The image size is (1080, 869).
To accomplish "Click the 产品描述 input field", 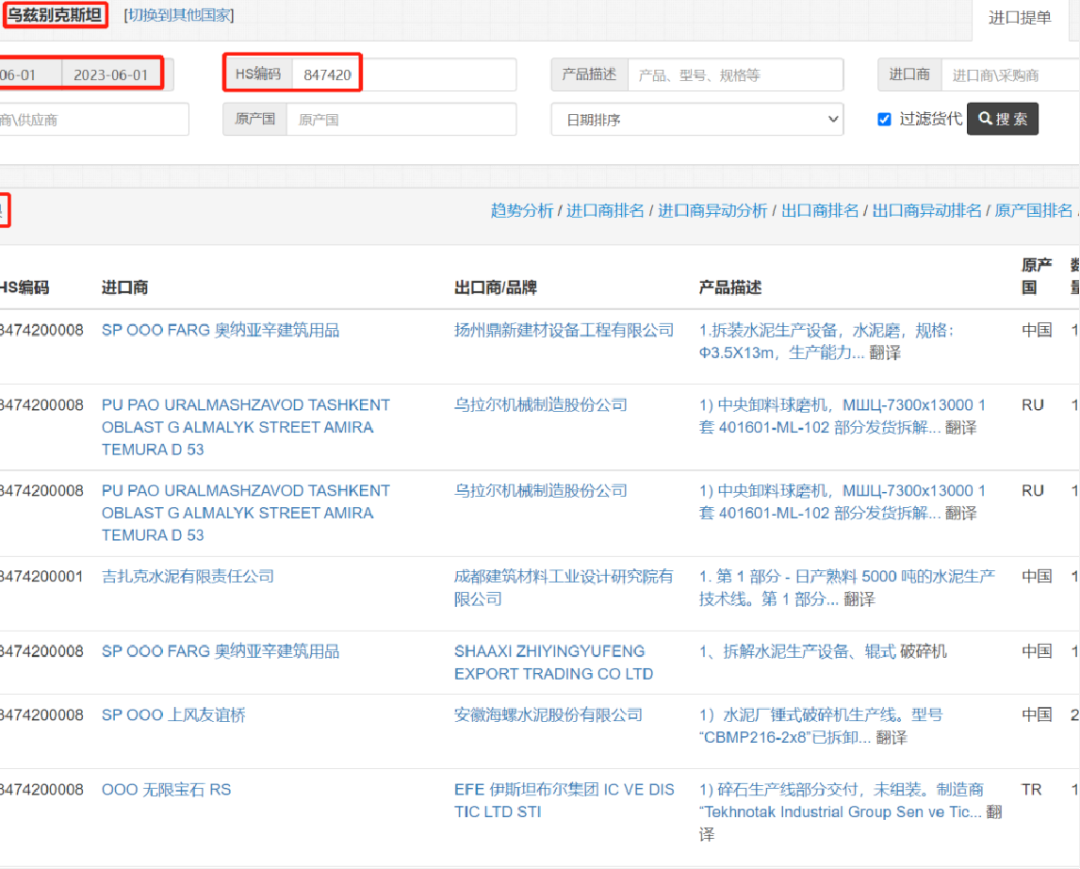I will click(x=735, y=75).
